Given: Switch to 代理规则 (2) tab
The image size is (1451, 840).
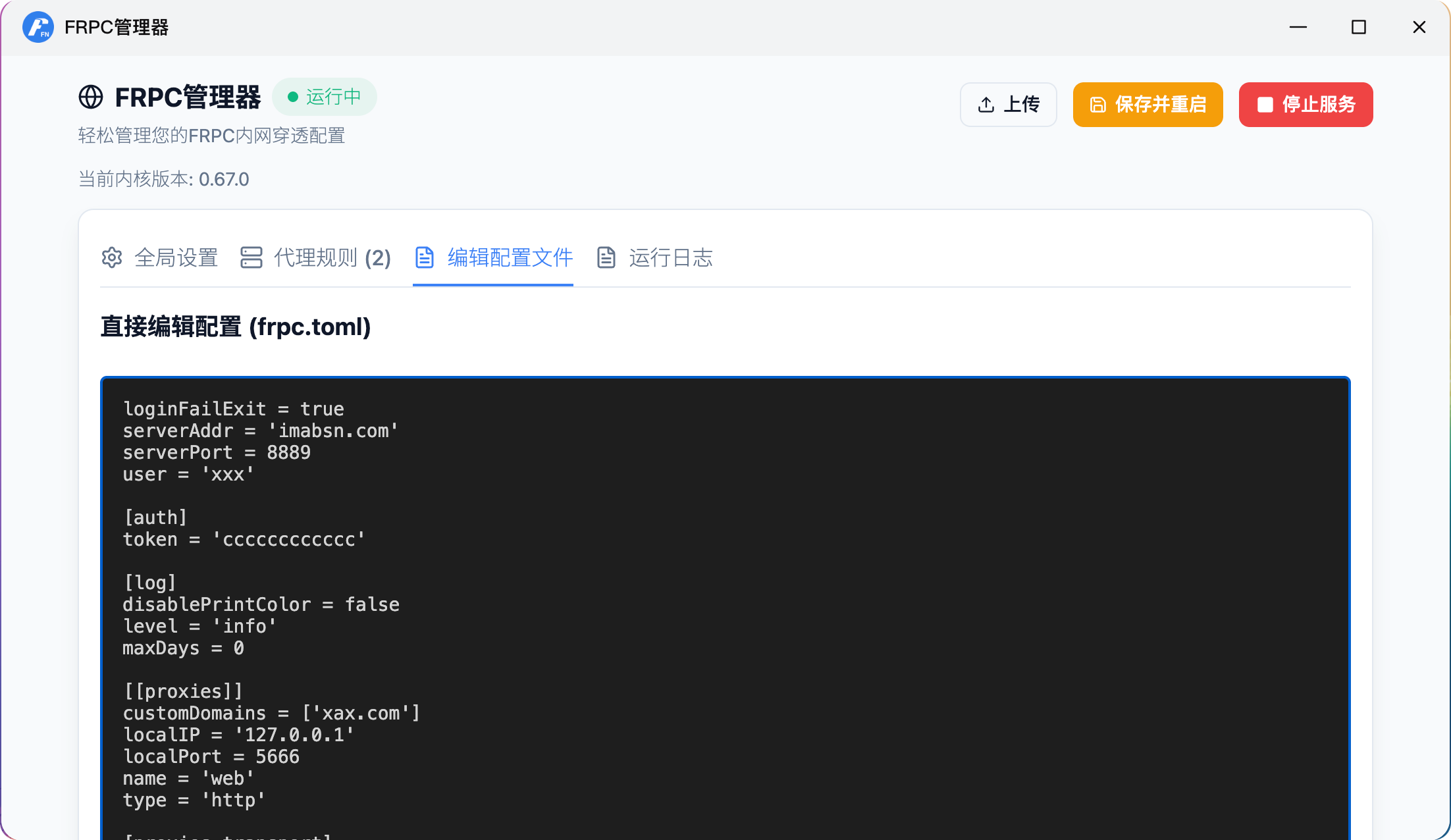Looking at the screenshot, I should 332,257.
